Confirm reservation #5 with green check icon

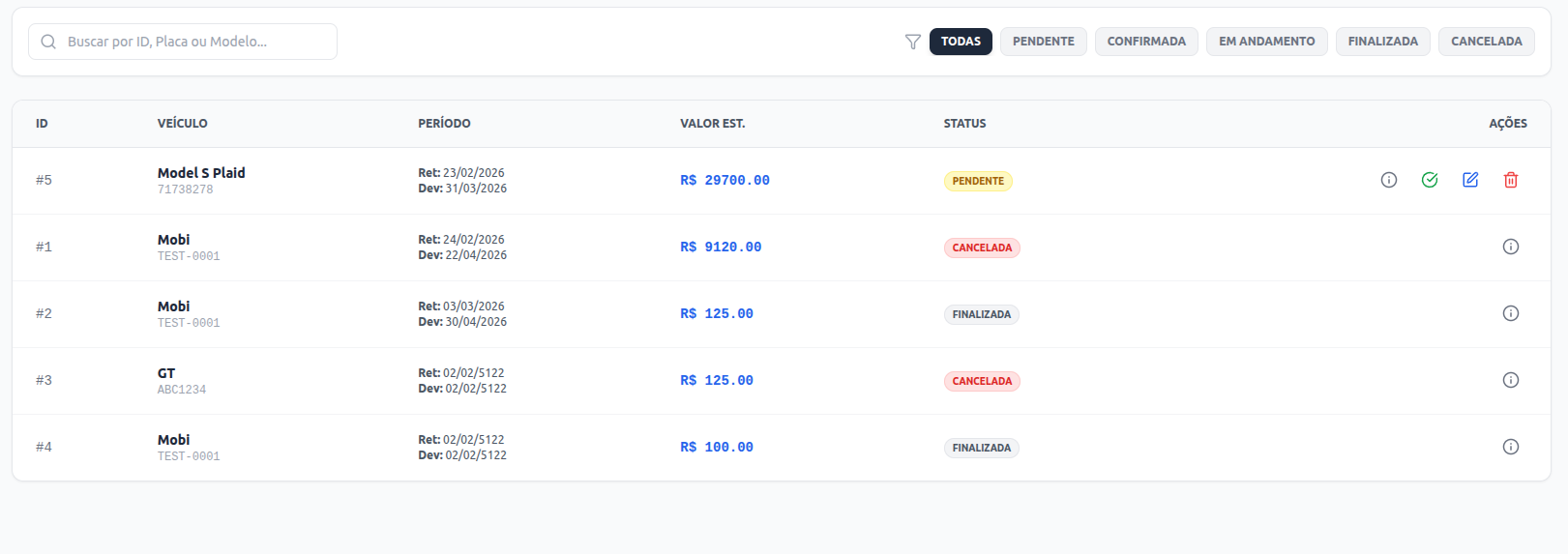tap(1430, 180)
